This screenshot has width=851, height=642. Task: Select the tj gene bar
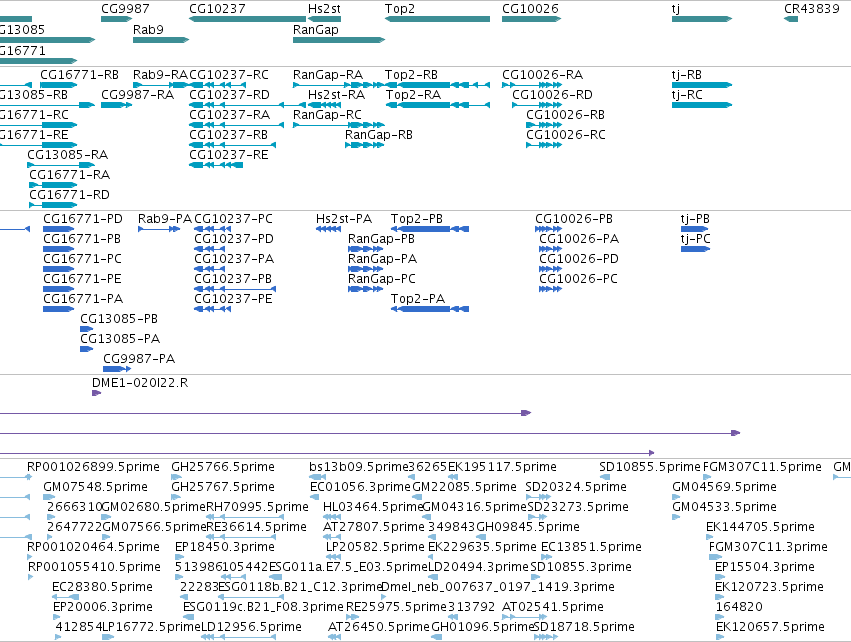[702, 19]
